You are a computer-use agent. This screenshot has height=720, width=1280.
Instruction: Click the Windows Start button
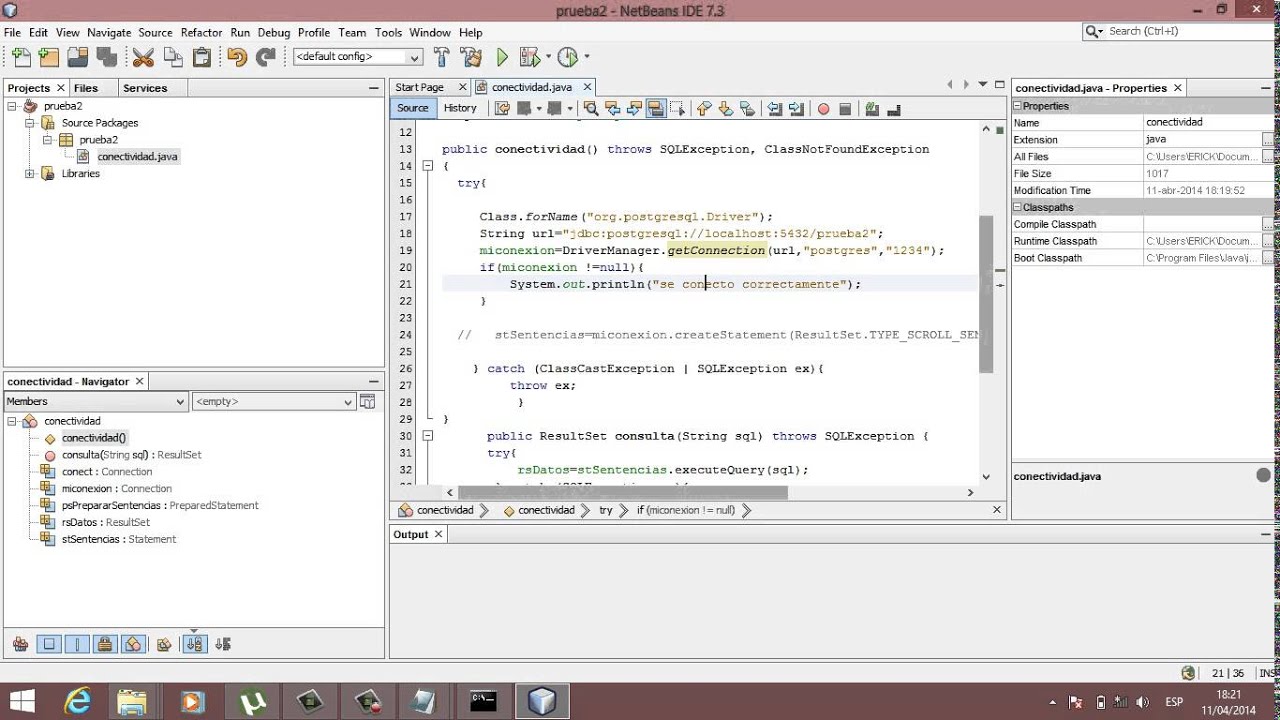(x=22, y=701)
